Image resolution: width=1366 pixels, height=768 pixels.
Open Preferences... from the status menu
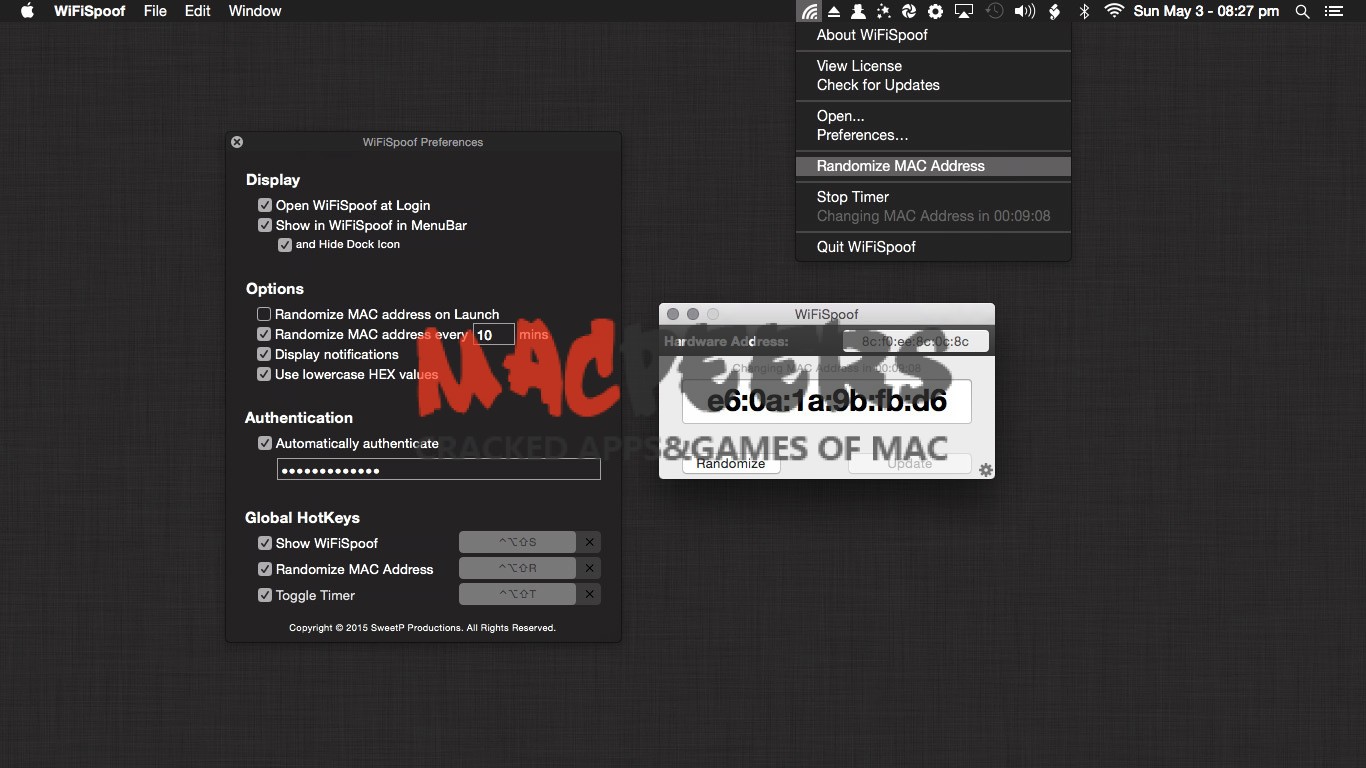(x=933, y=135)
